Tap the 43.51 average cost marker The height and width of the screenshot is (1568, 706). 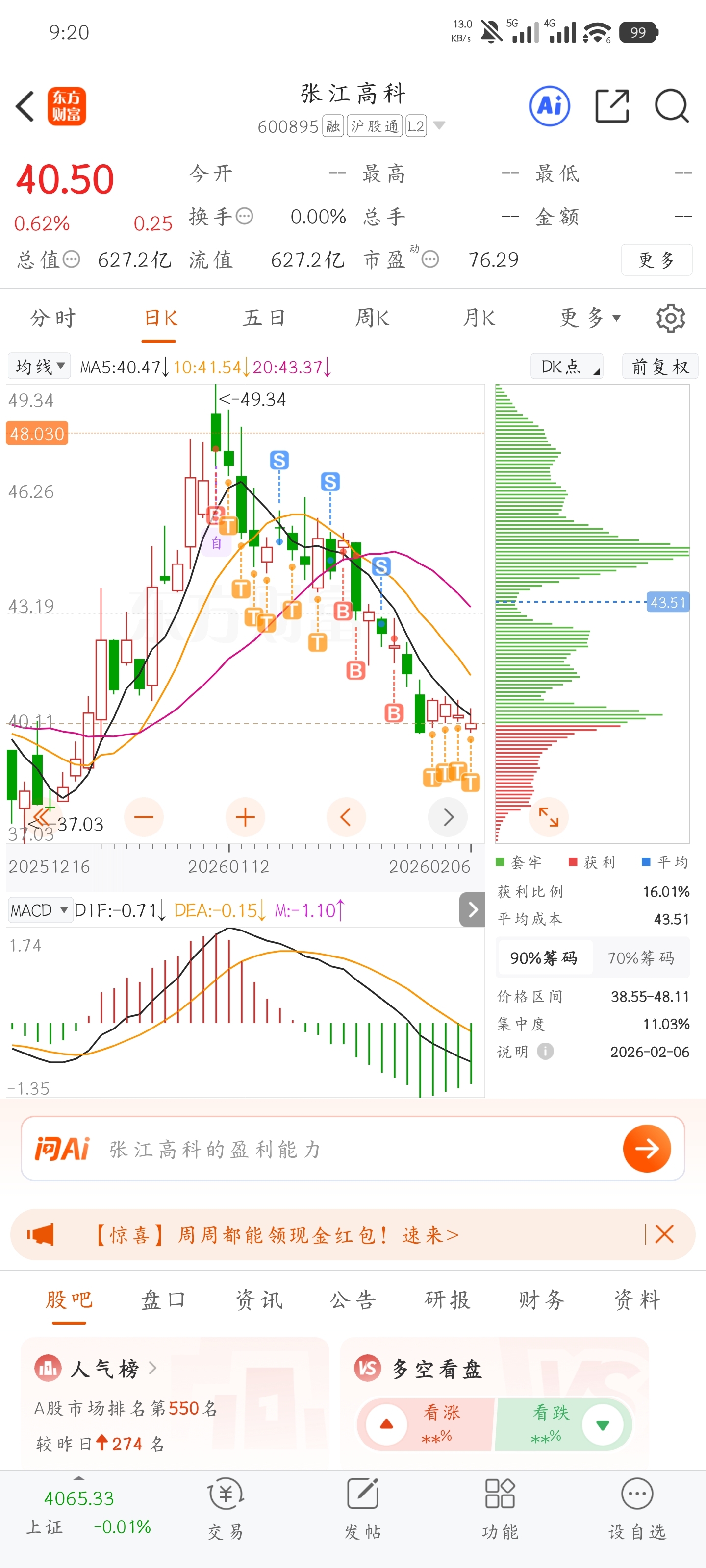668,602
